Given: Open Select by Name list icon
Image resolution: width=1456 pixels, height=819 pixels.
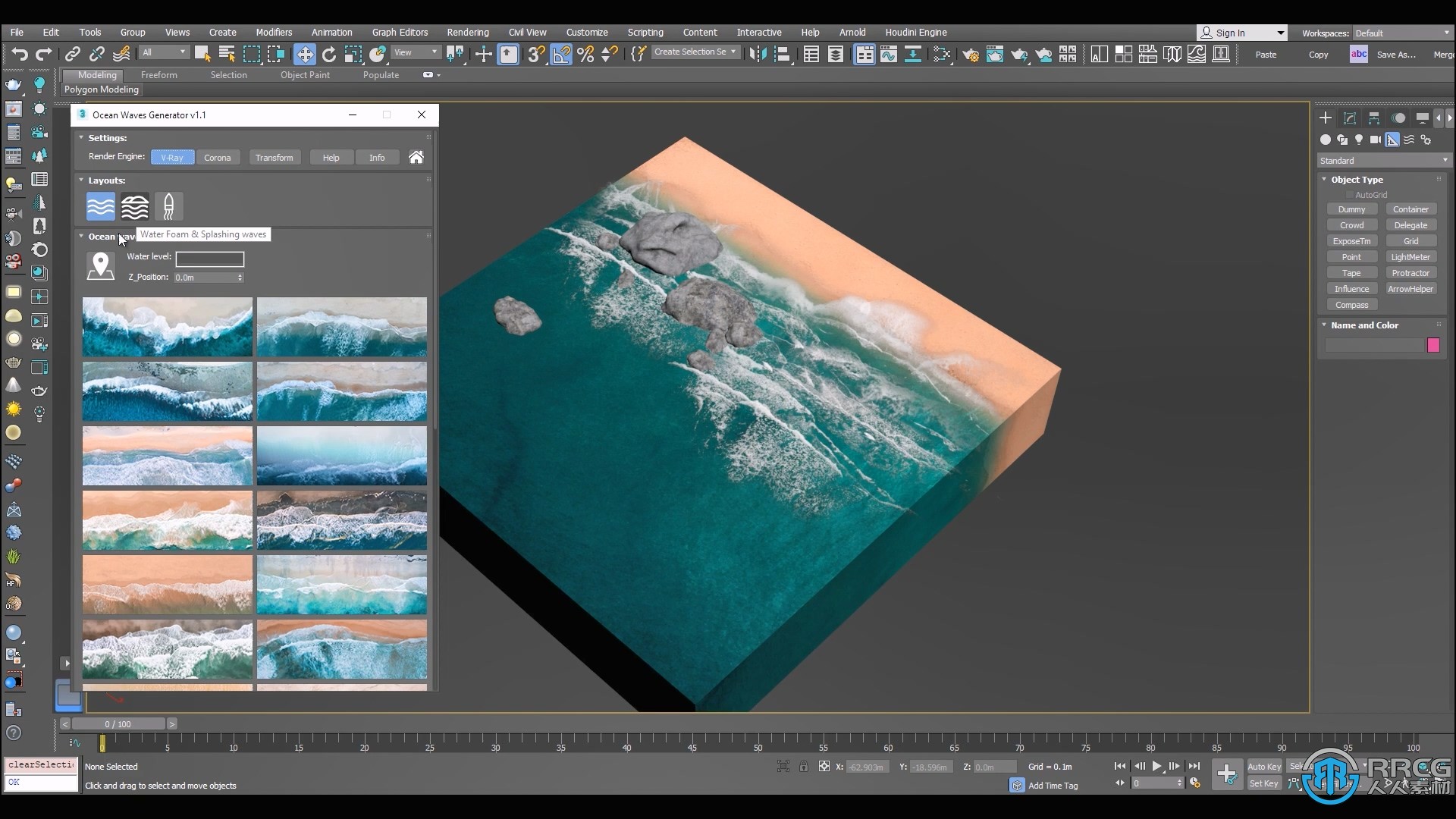Looking at the screenshot, I should coord(227,54).
